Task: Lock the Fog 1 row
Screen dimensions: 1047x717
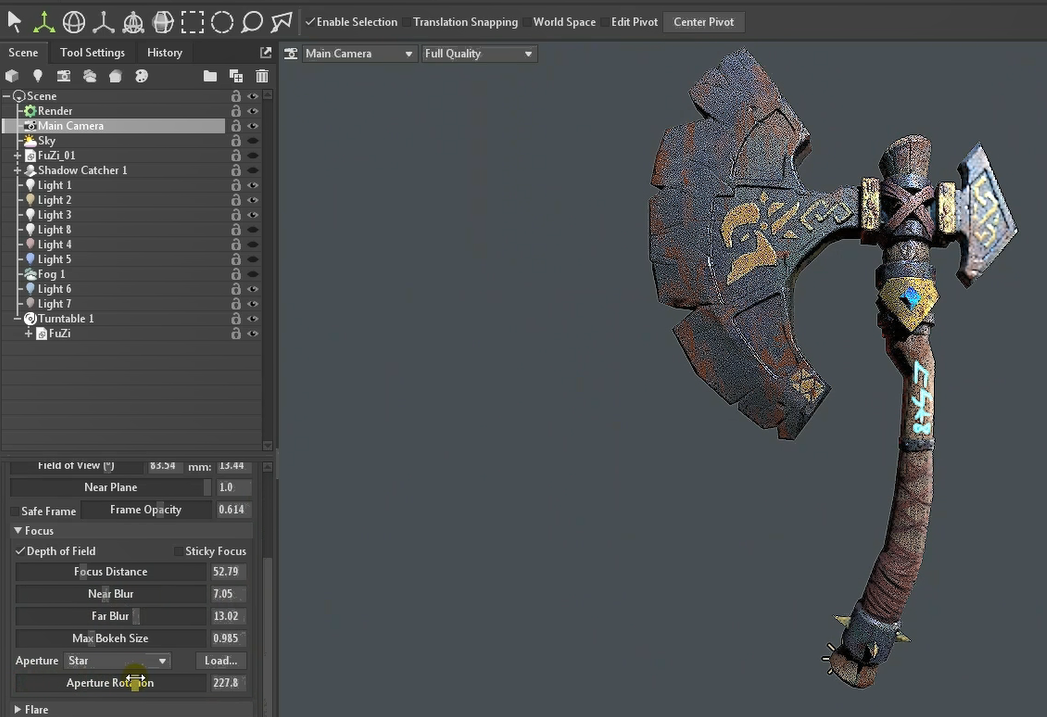Action: (x=236, y=274)
